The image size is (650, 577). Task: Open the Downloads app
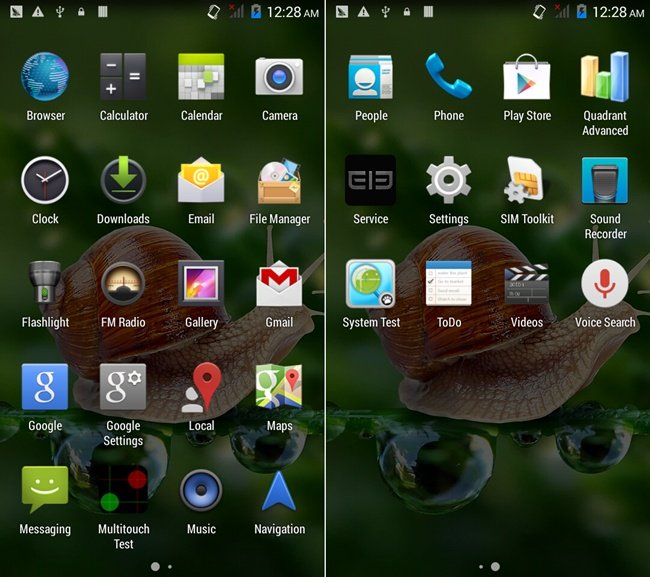pyautogui.click(x=123, y=180)
